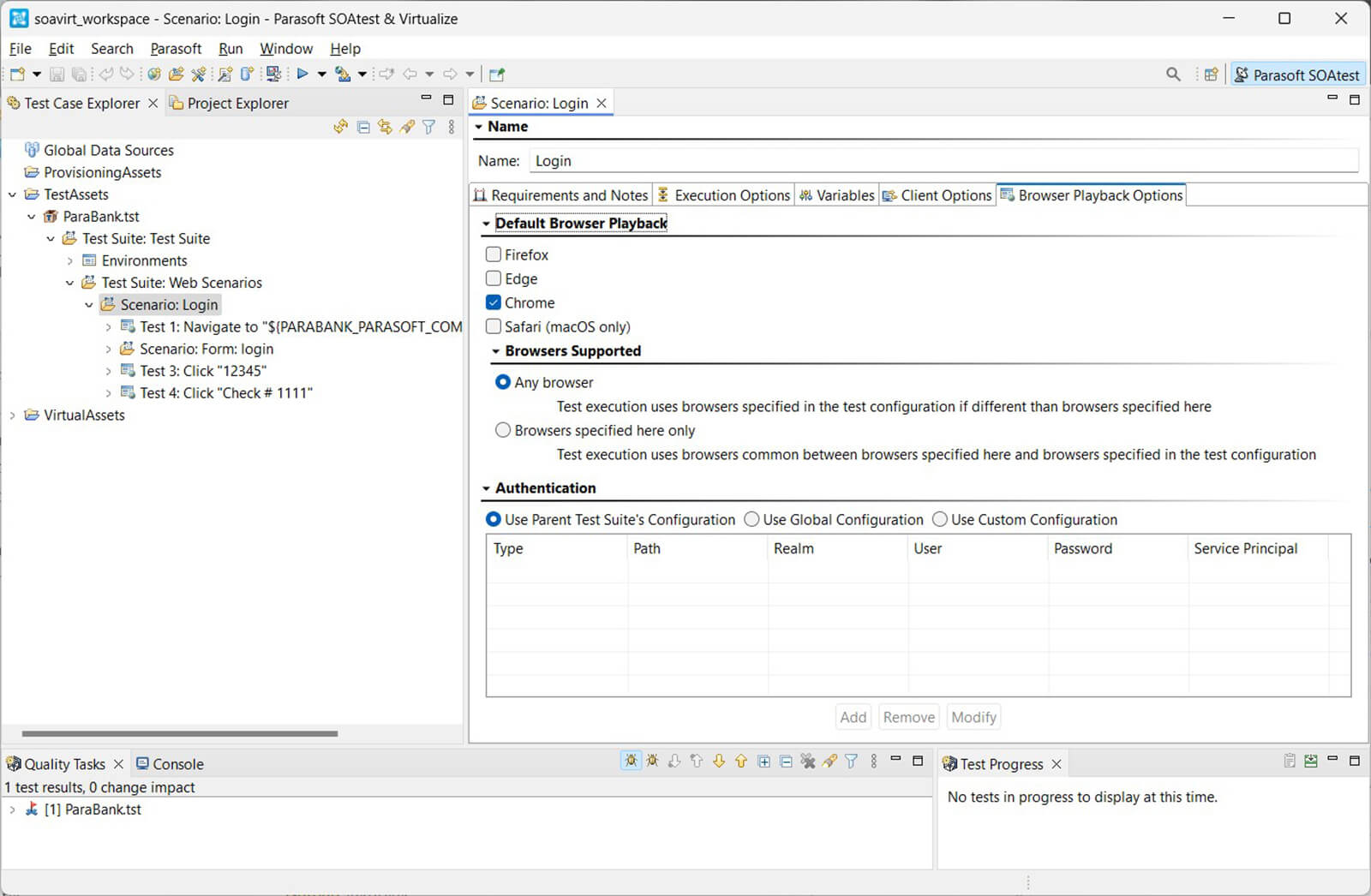Select Use Global Configuration radio button
This screenshot has height=896, width=1371.
751,519
